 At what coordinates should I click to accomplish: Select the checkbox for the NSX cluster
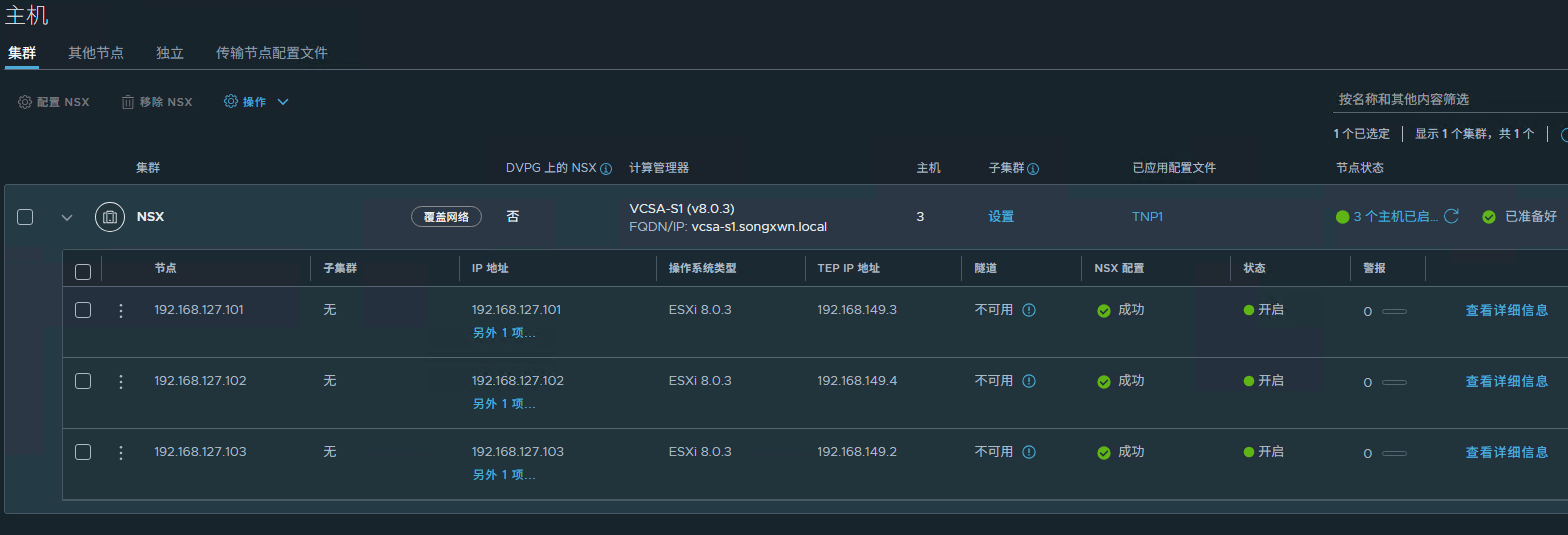tap(26, 217)
